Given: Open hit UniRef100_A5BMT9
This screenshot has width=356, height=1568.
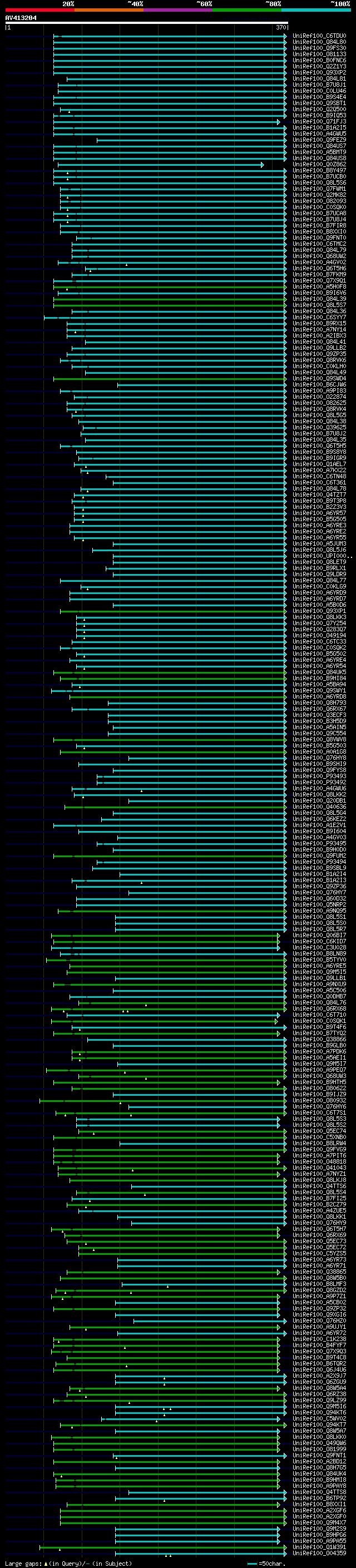Looking at the screenshot, I should (x=319, y=152).
